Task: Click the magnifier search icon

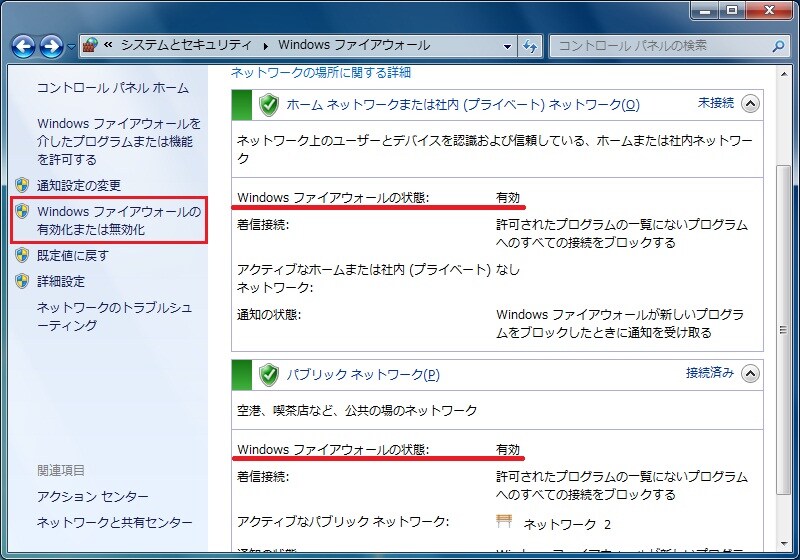Action: 778,46
